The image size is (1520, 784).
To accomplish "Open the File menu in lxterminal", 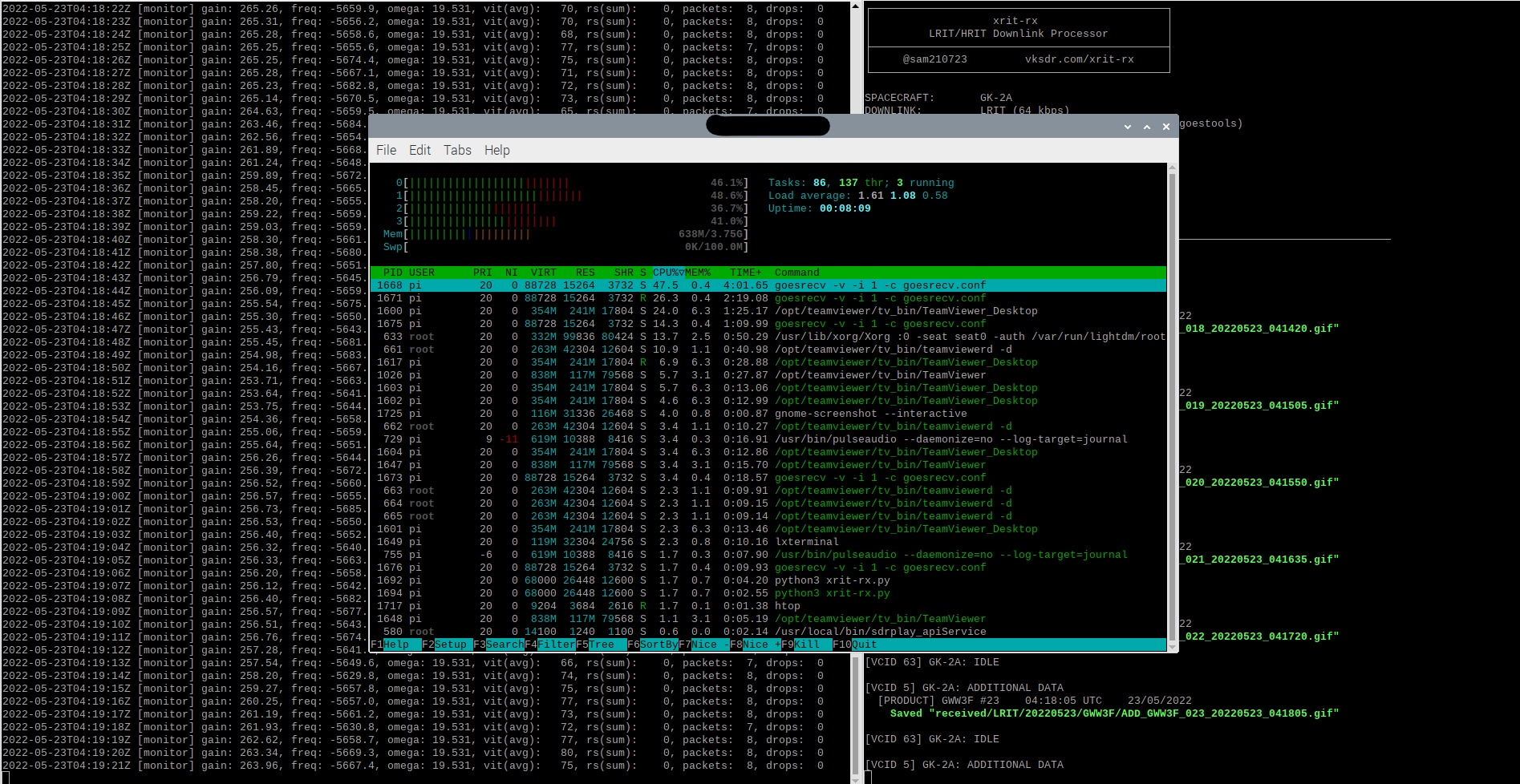I will (386, 150).
